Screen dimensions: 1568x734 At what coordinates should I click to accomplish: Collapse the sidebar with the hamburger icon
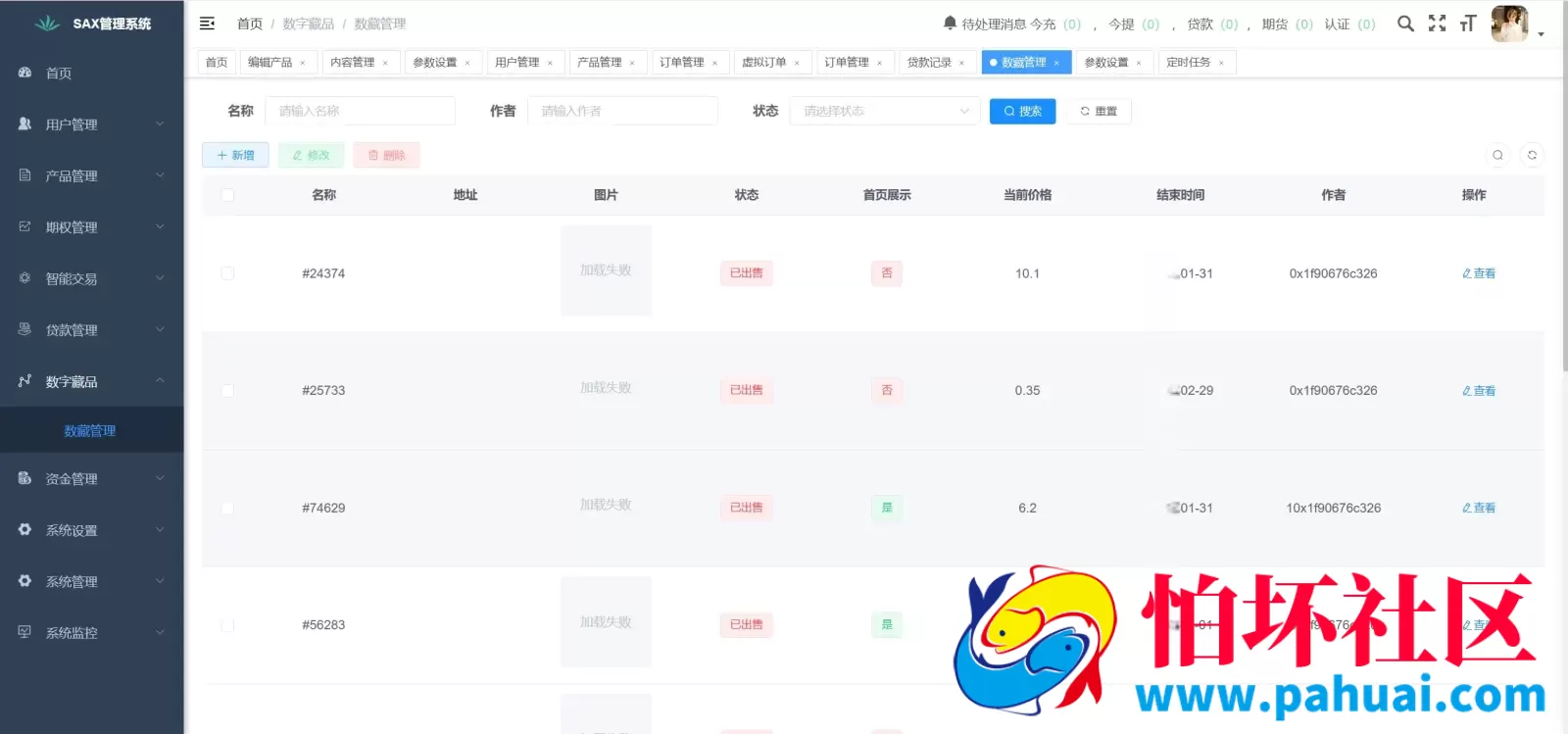[x=207, y=24]
